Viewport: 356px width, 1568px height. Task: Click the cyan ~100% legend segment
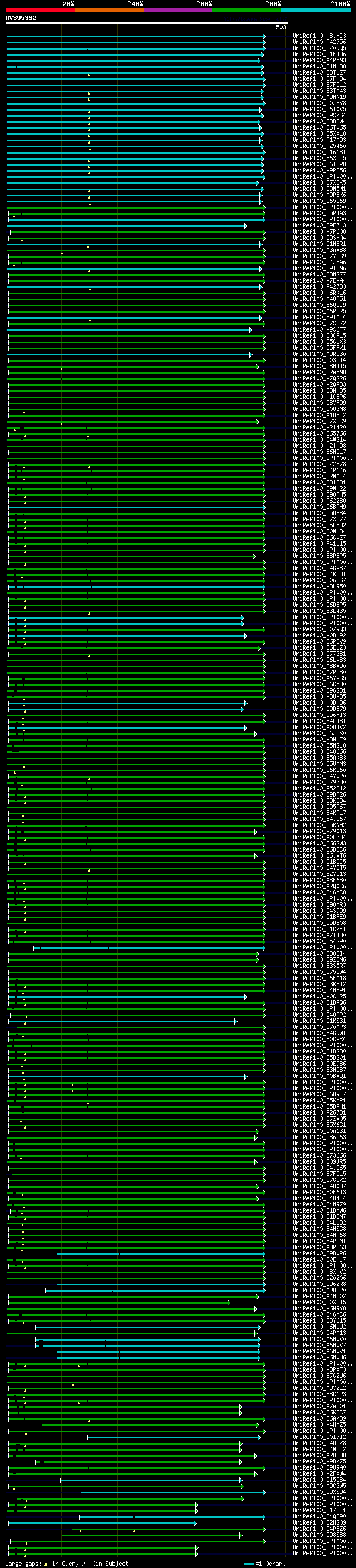click(316, 10)
